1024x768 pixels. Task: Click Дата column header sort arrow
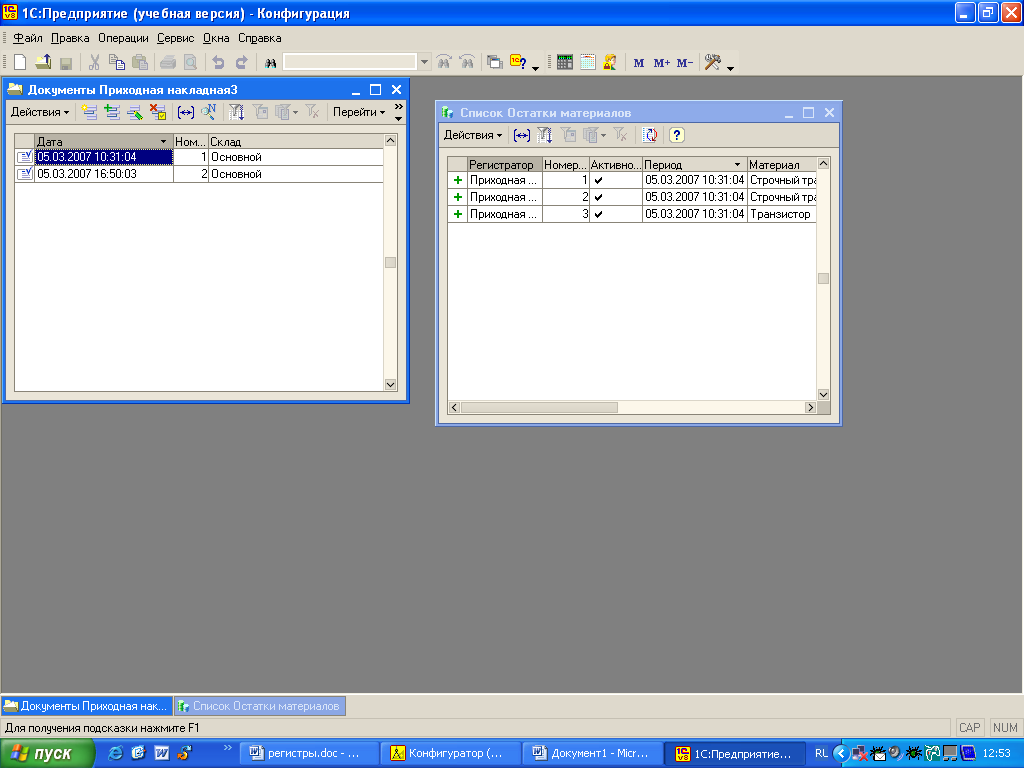[163, 142]
